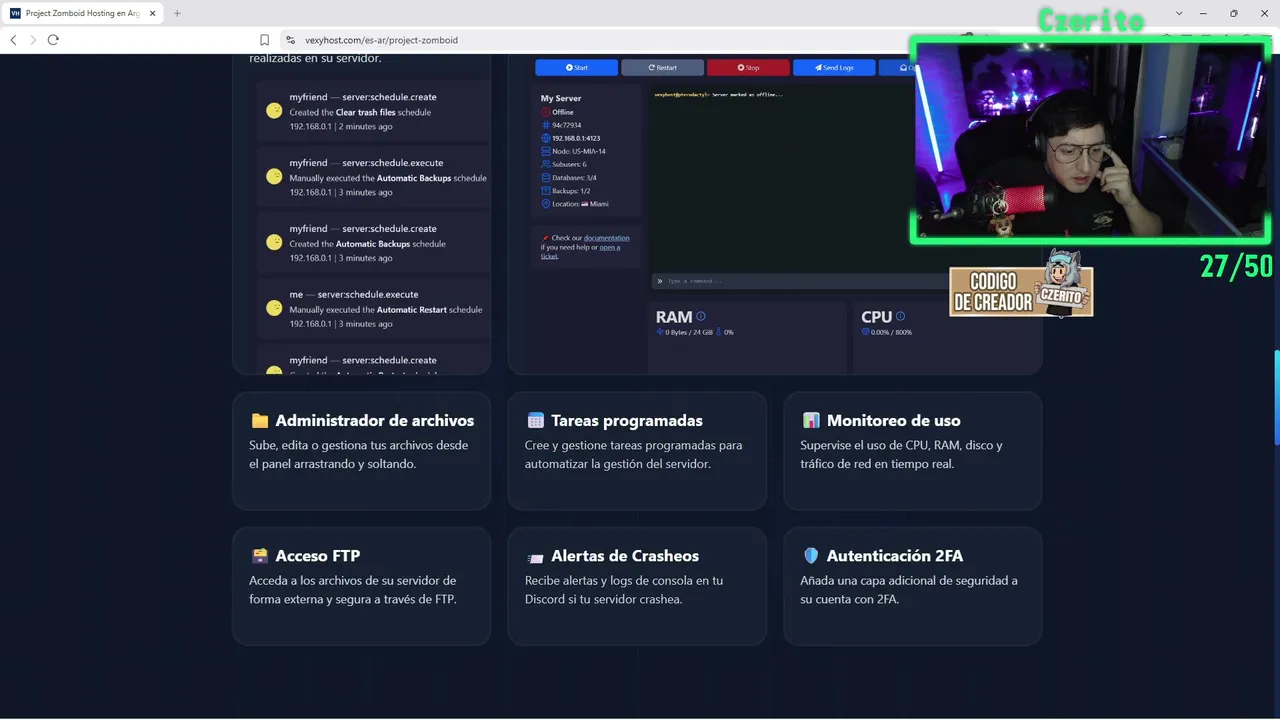This screenshot has height=720, width=1280.
Task: Click the chart icon for Monitoreo de uso
Action: 811,421
